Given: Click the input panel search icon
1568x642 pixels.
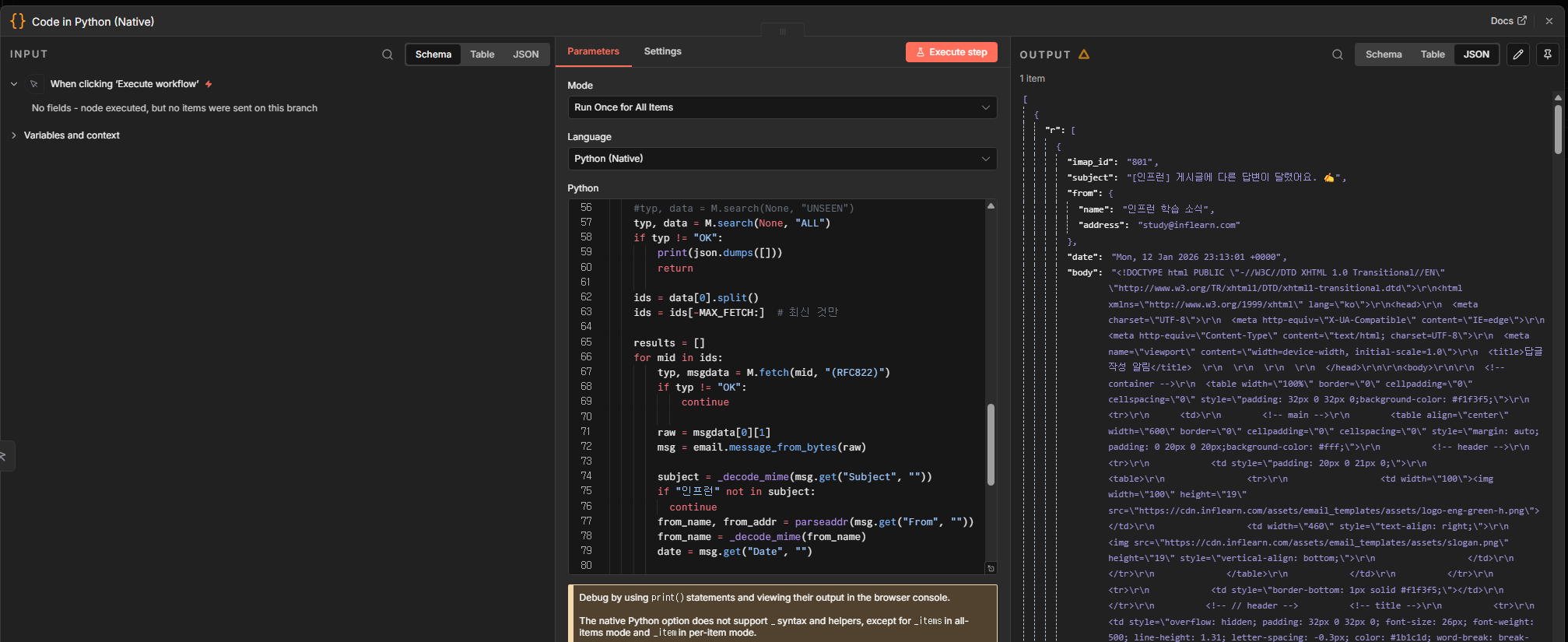Looking at the screenshot, I should pos(387,54).
